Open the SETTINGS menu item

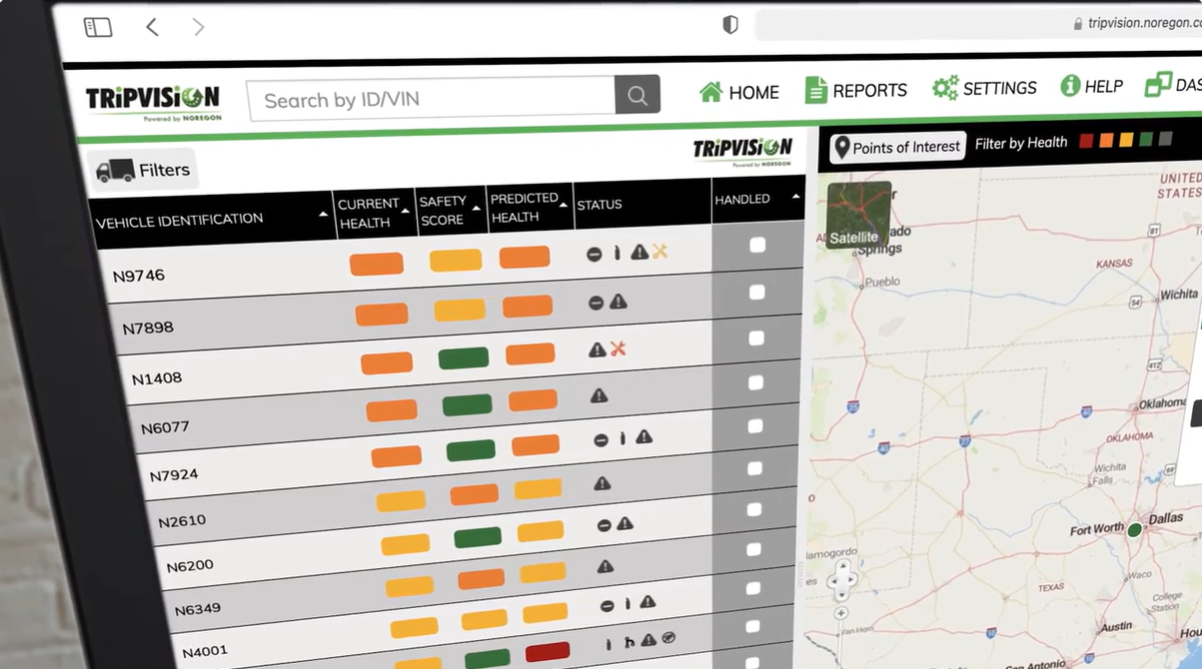click(x=984, y=87)
